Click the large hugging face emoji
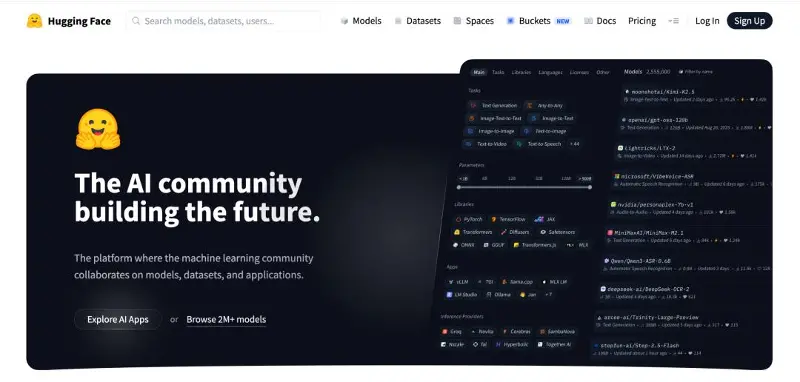 point(98,129)
